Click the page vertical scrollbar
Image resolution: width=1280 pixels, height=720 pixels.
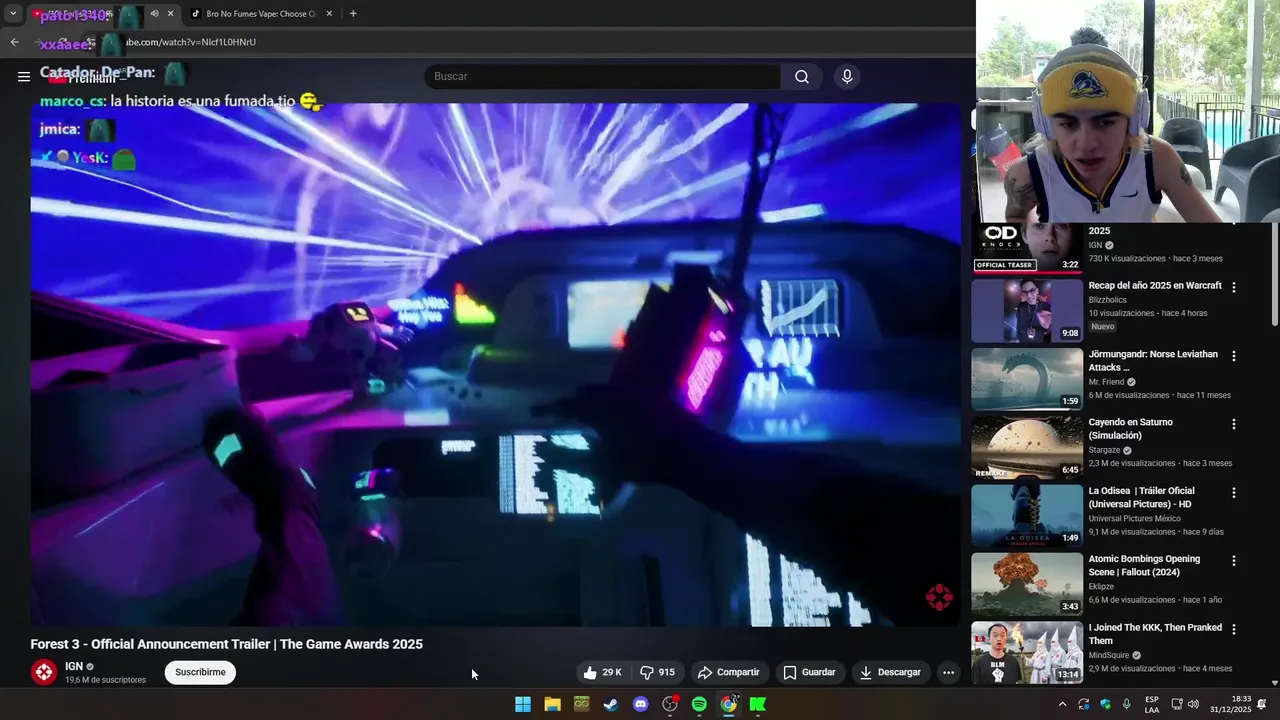[x=1275, y=275]
